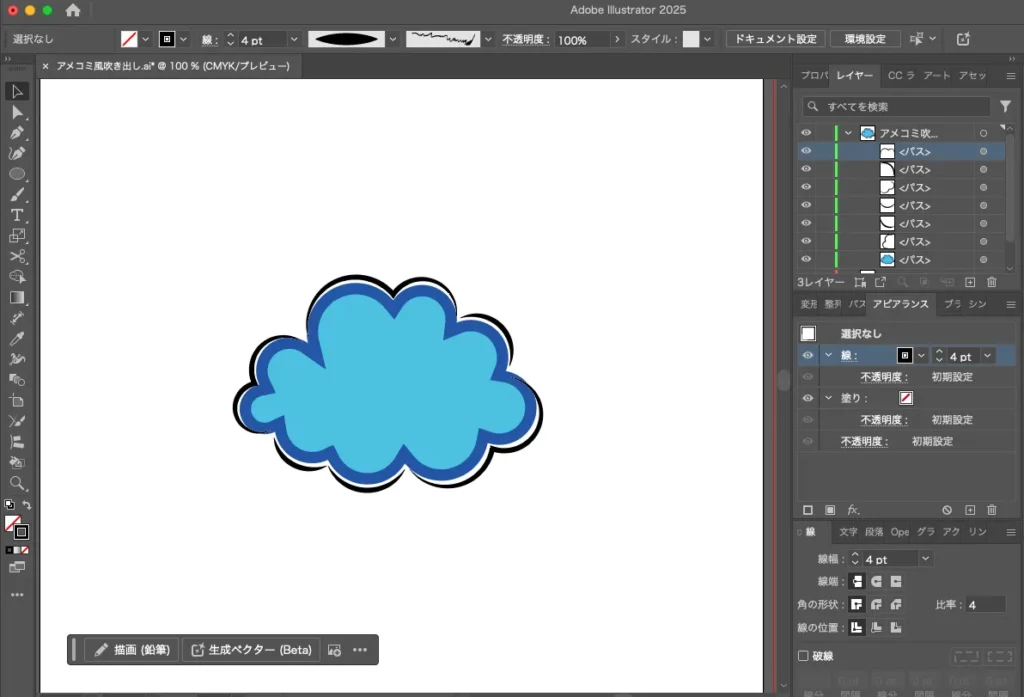This screenshot has height=697, width=1024.
Task: Click the 生成ベクター (Beta) button
Action: tap(250, 649)
